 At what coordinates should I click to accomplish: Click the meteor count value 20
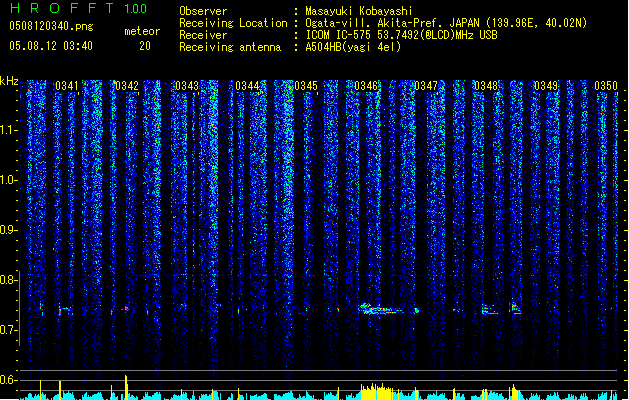[145, 46]
